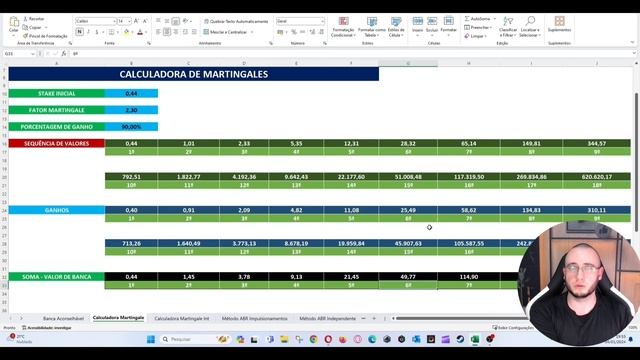Toggle center horizontal alignment
Screen dimensions: 640x360
[x=167, y=32]
